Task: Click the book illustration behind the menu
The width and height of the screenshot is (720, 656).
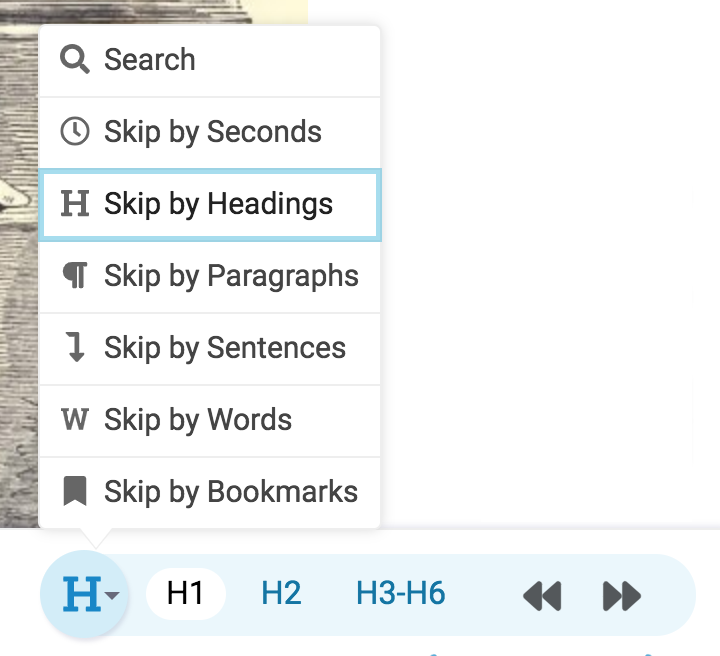Action: click(x=19, y=275)
